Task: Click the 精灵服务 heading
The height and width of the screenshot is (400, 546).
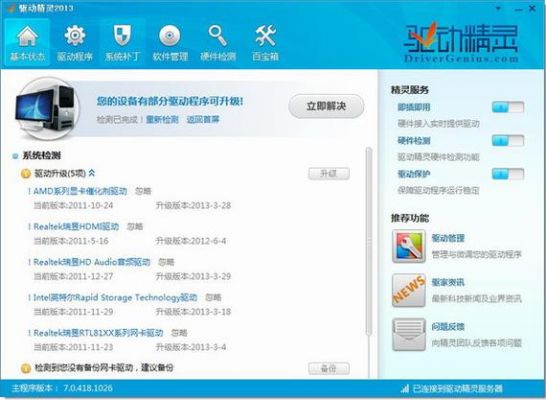Action: pyautogui.click(x=410, y=90)
